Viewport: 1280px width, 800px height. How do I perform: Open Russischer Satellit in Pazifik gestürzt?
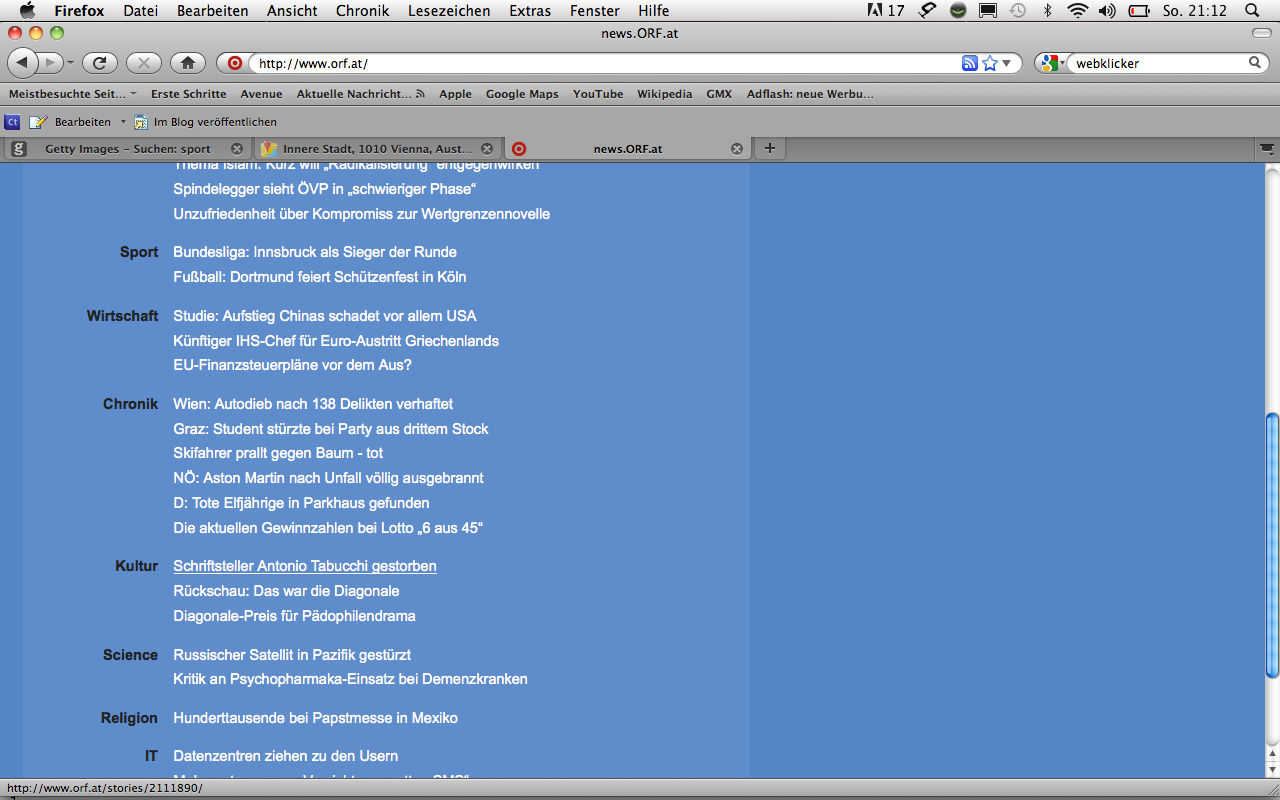coord(292,655)
